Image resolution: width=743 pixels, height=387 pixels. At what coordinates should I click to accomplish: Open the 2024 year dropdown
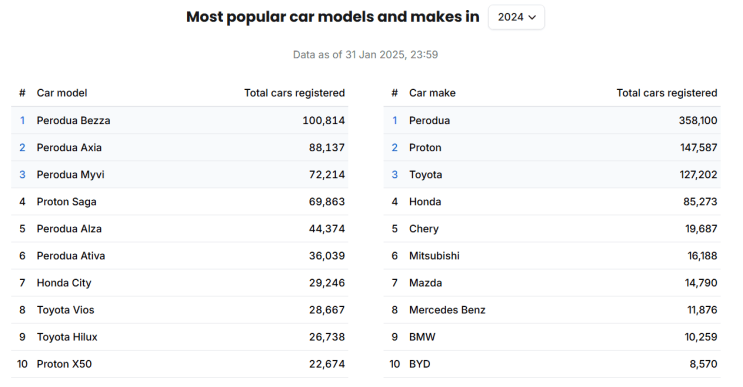point(516,18)
